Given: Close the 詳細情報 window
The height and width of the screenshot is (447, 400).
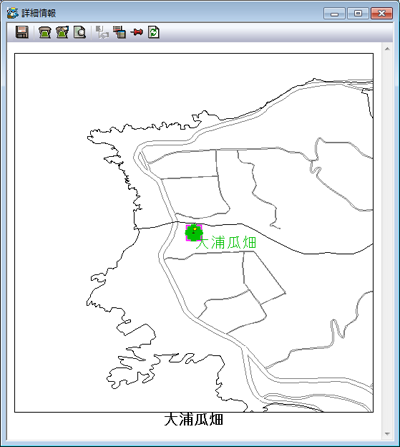Looking at the screenshot, I should 381,13.
